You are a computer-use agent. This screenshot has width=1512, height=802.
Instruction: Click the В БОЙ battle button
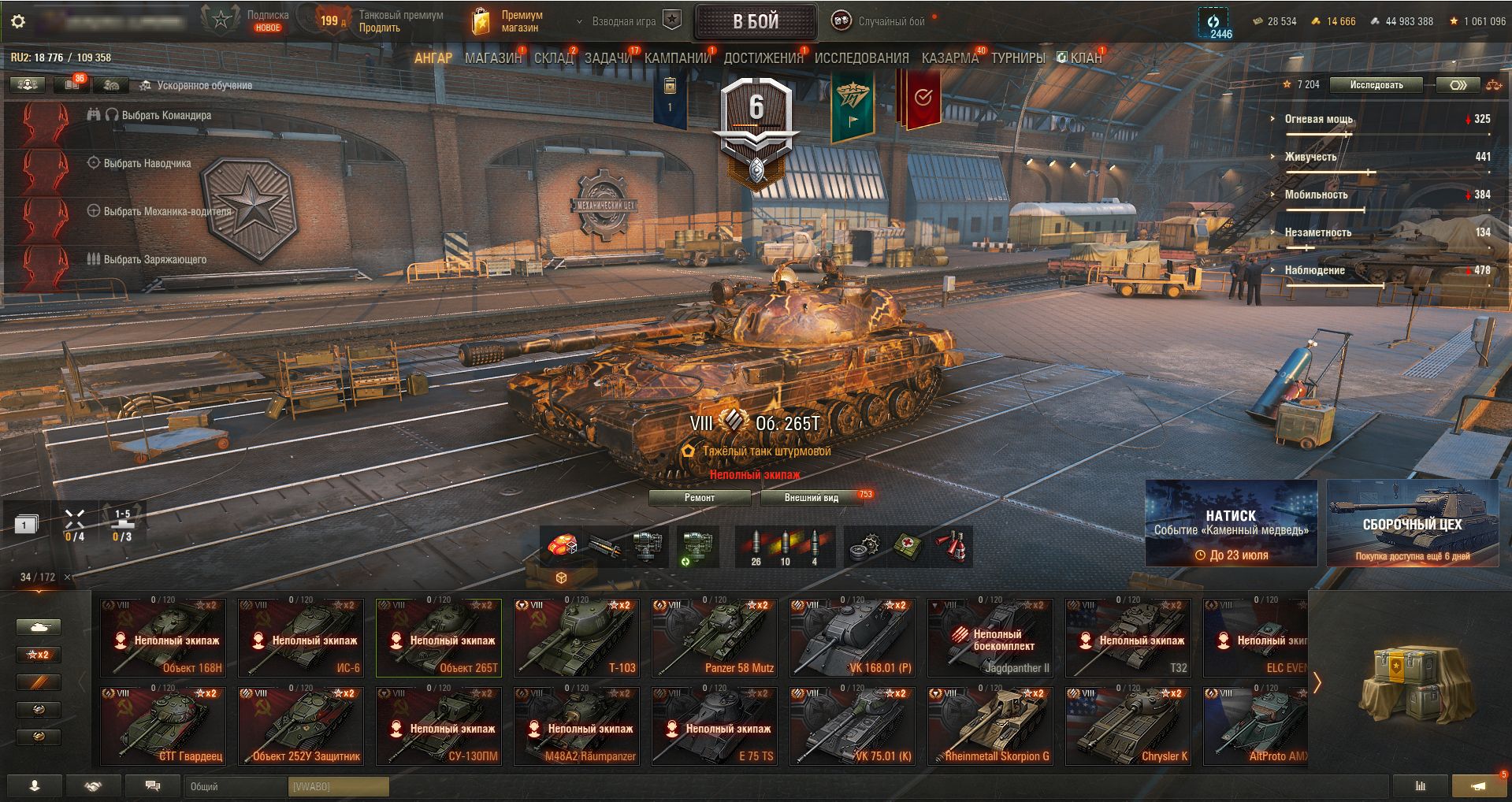756,22
